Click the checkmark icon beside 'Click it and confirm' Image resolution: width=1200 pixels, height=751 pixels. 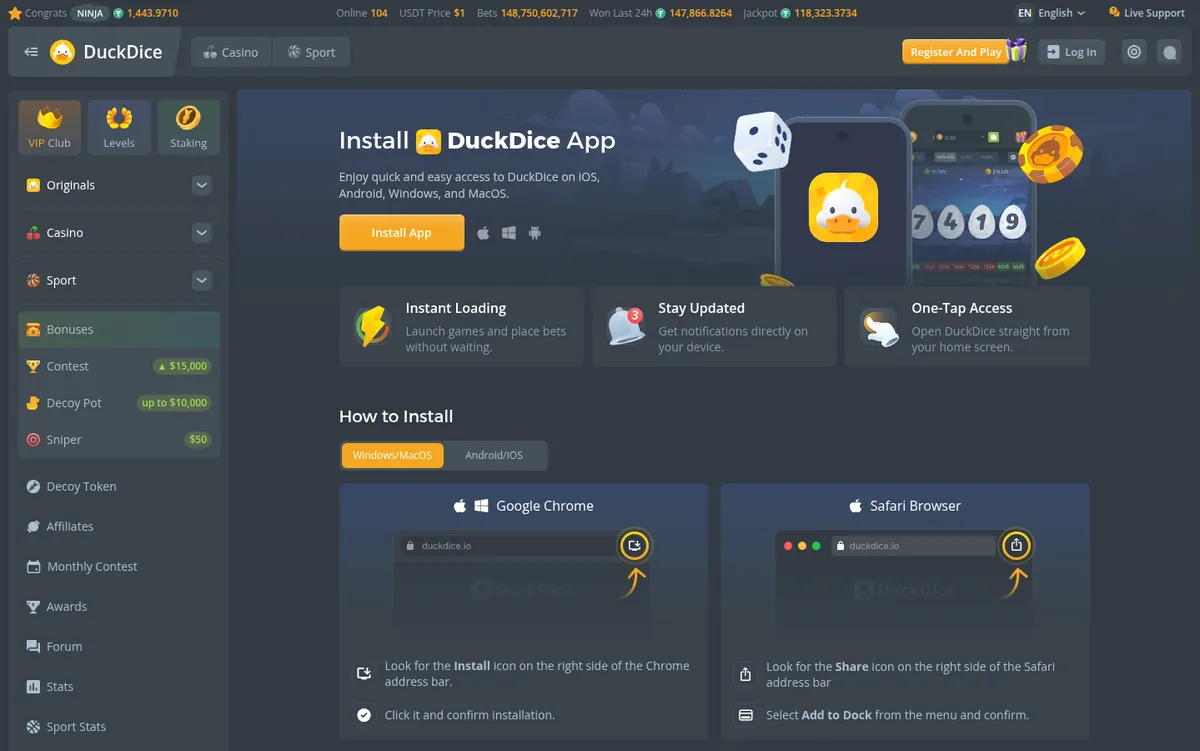coord(364,715)
